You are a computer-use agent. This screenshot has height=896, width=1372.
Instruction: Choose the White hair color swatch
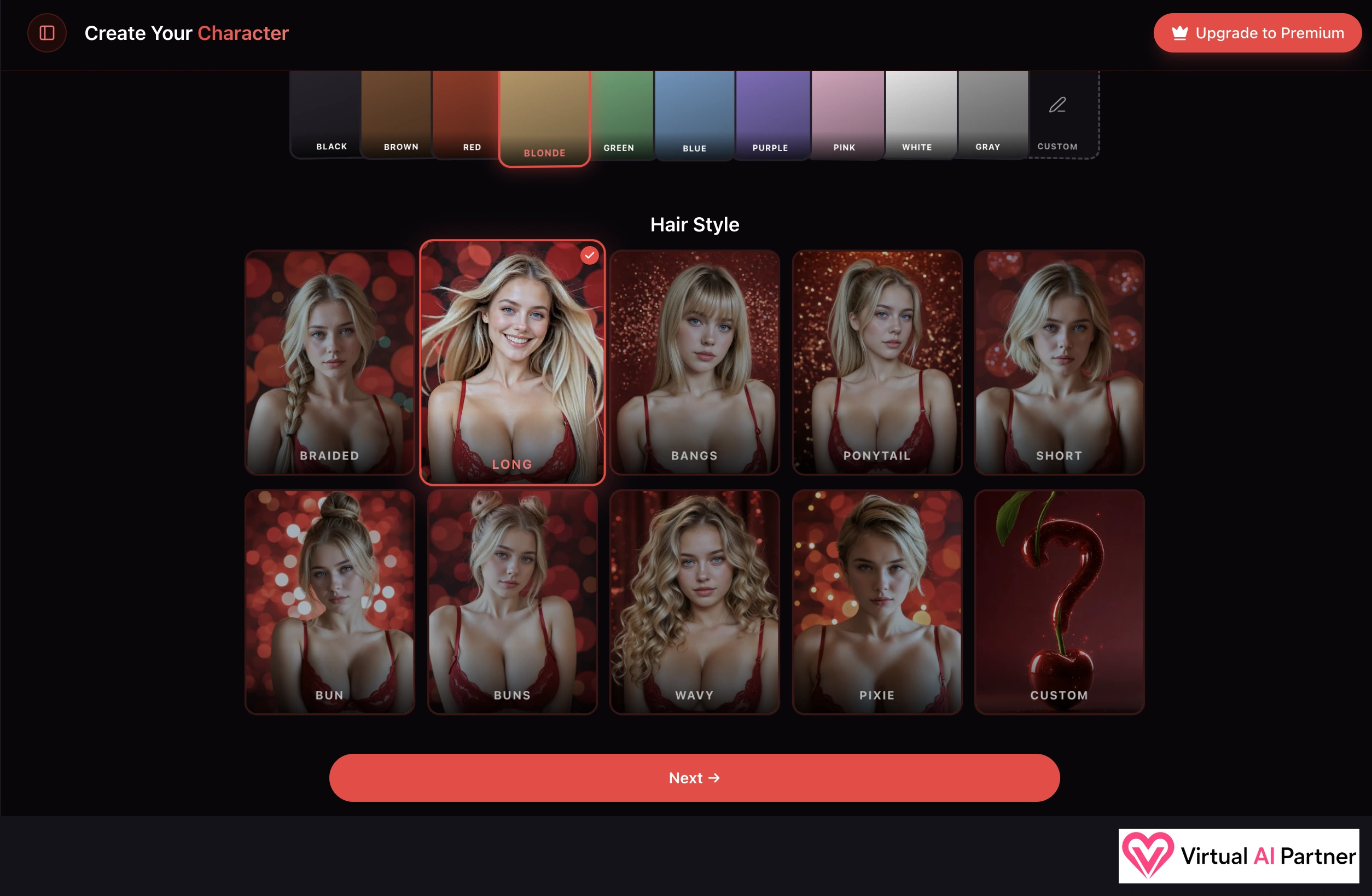point(921,114)
